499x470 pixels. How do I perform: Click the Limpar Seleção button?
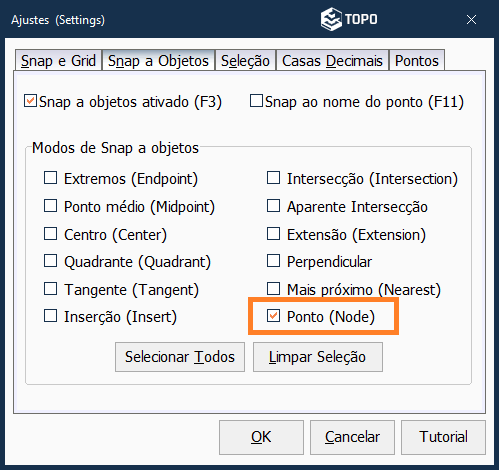pos(318,357)
